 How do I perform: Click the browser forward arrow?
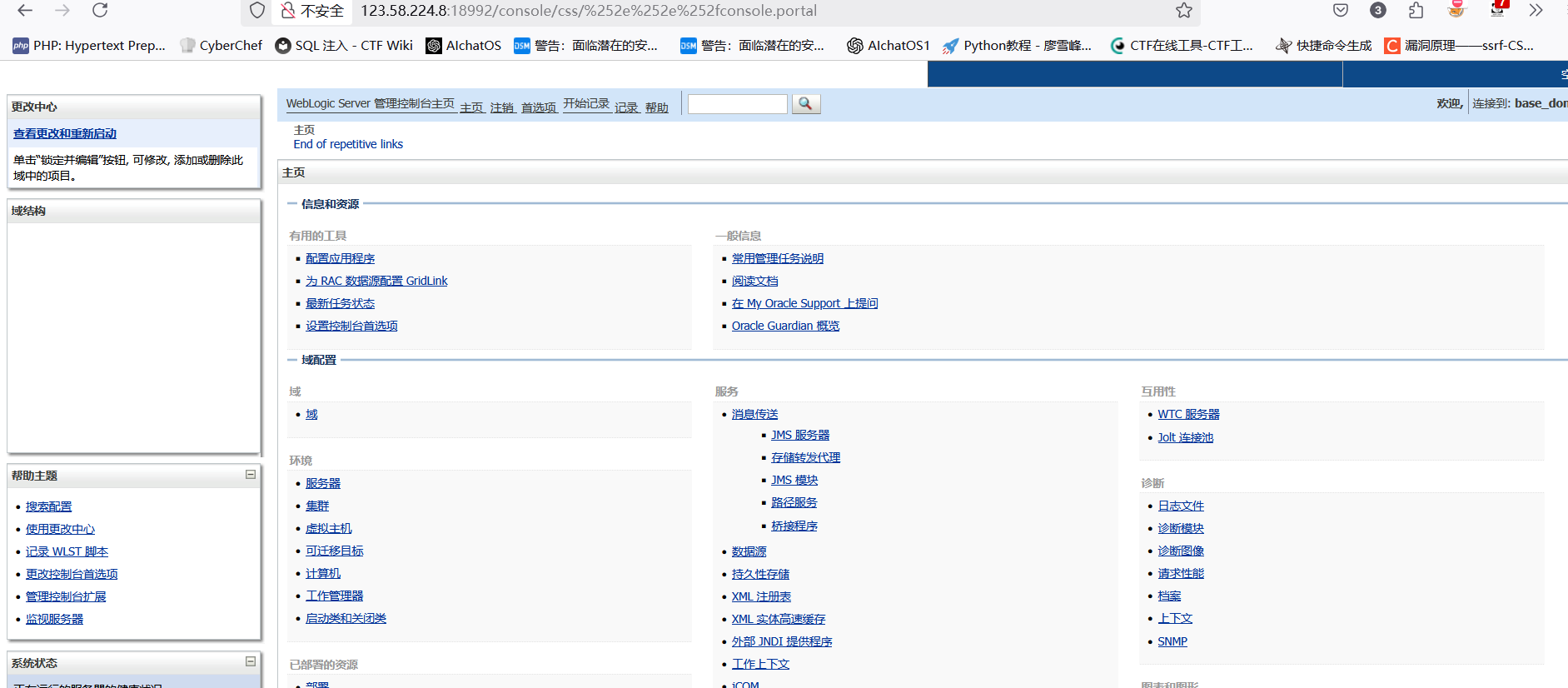pos(62,11)
